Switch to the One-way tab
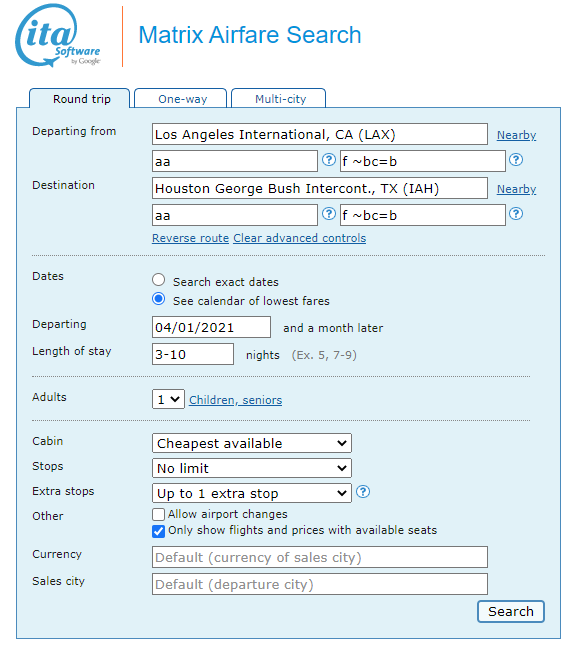The height and width of the screenshot is (651, 570). click(x=181, y=98)
